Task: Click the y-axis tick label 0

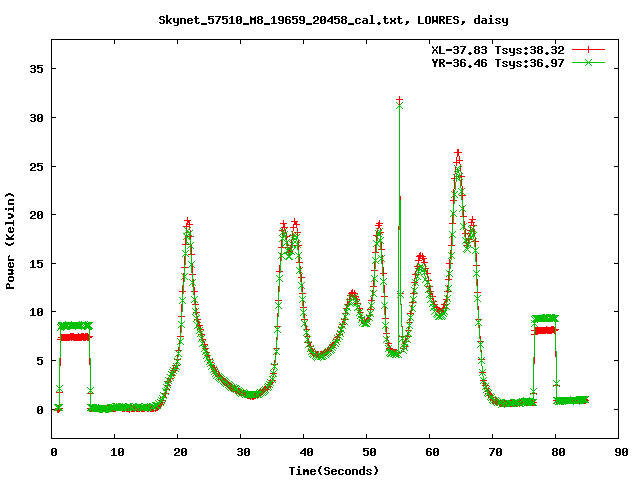Action: click(40, 410)
